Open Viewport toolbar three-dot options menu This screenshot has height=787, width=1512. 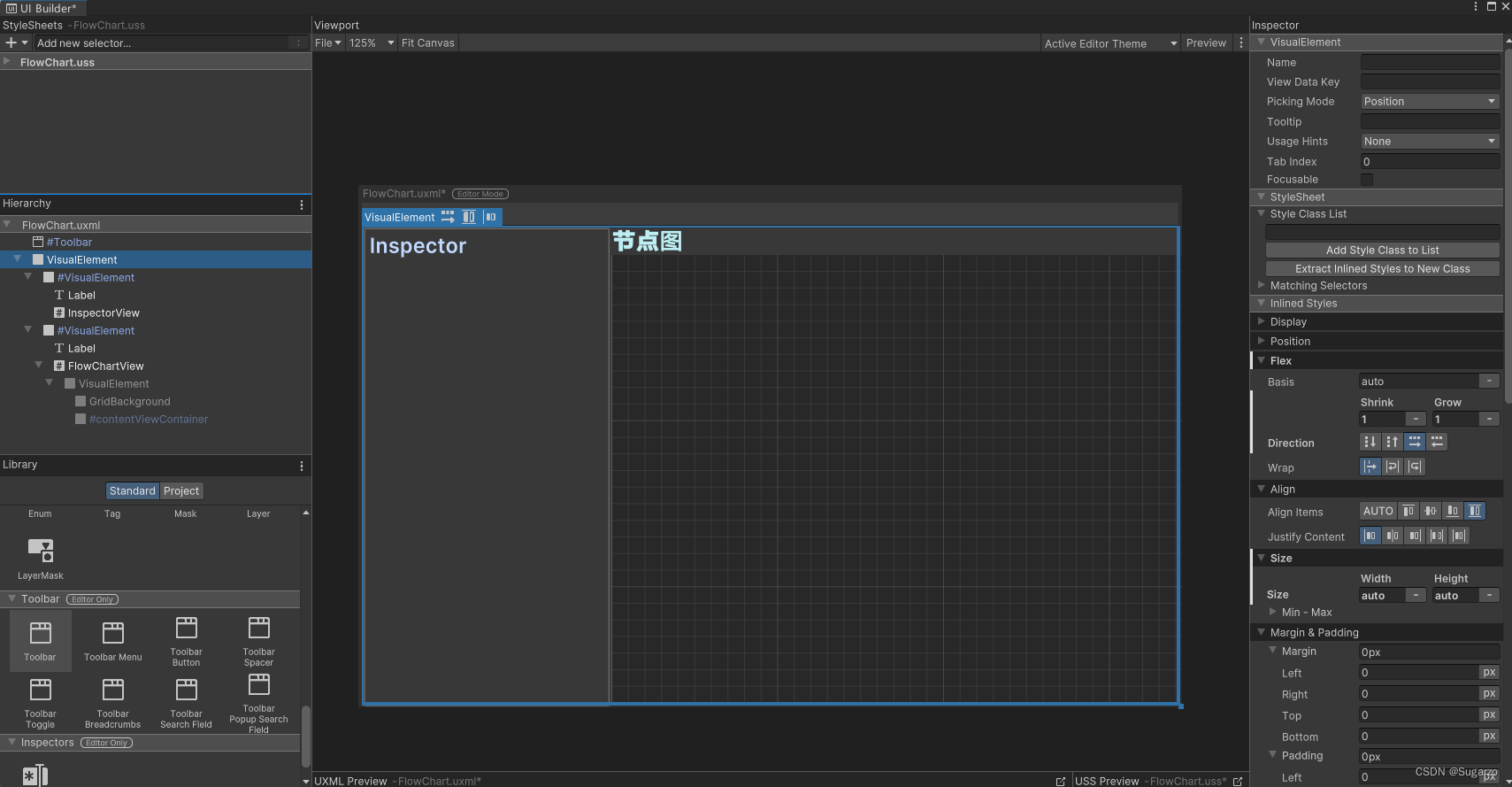pyautogui.click(x=1240, y=42)
